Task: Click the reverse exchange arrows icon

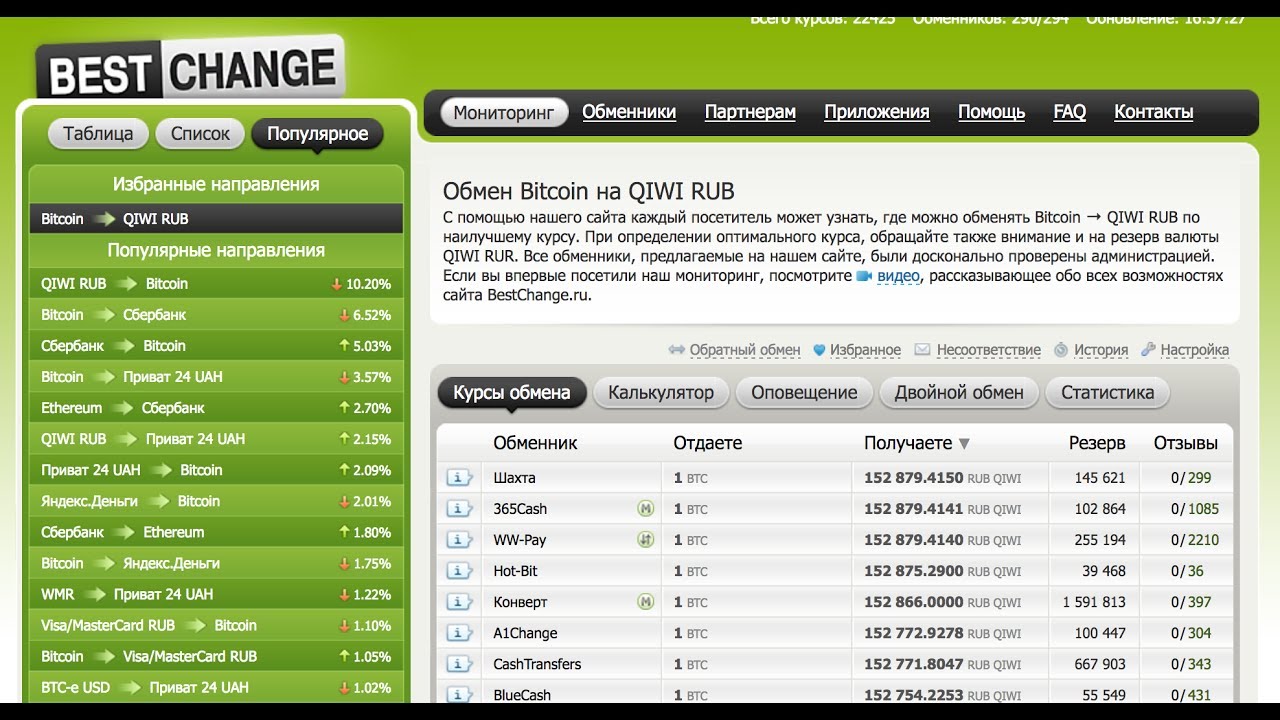Action: [677, 350]
